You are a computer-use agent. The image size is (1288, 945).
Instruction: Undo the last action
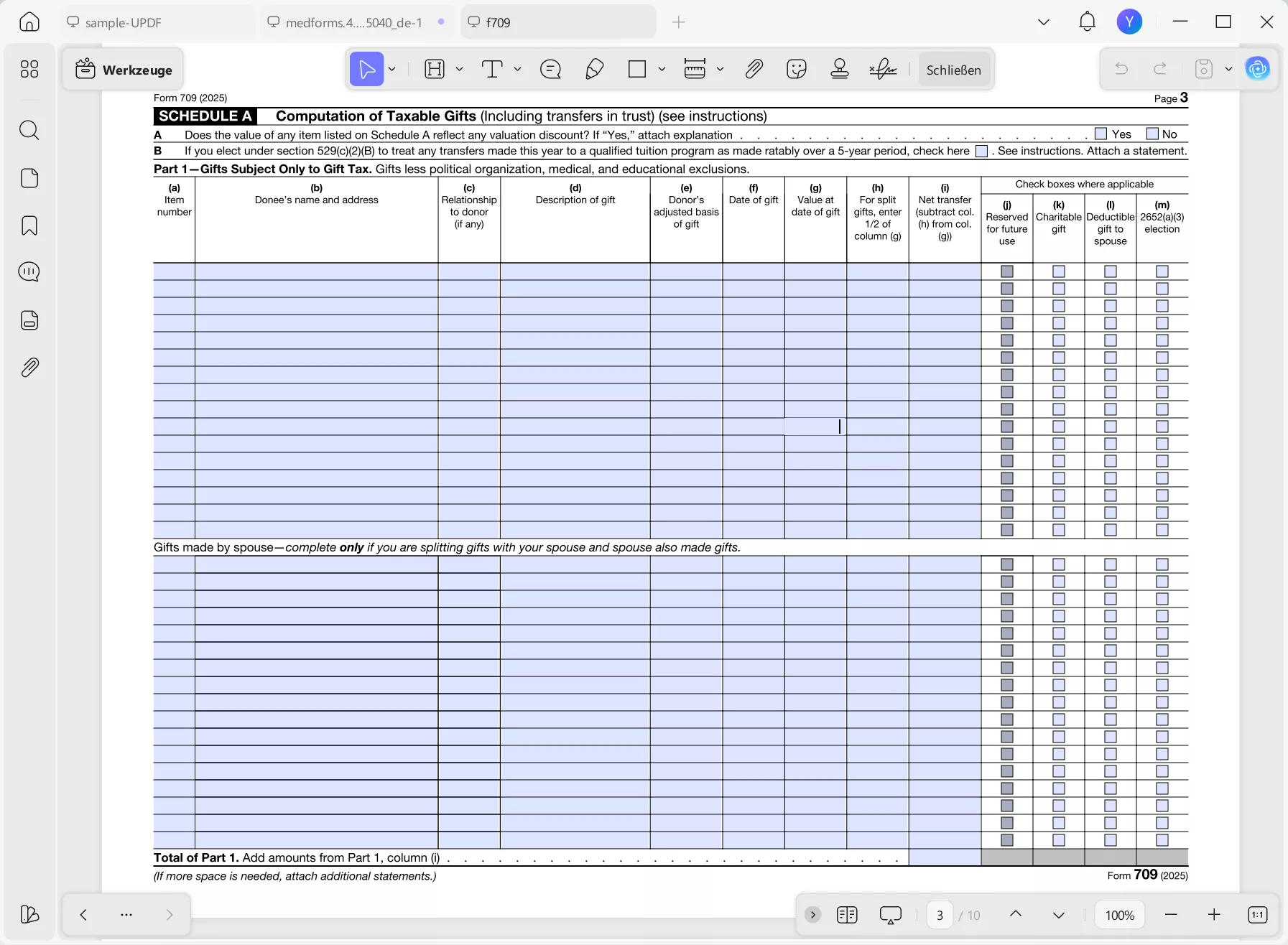pos(1121,70)
